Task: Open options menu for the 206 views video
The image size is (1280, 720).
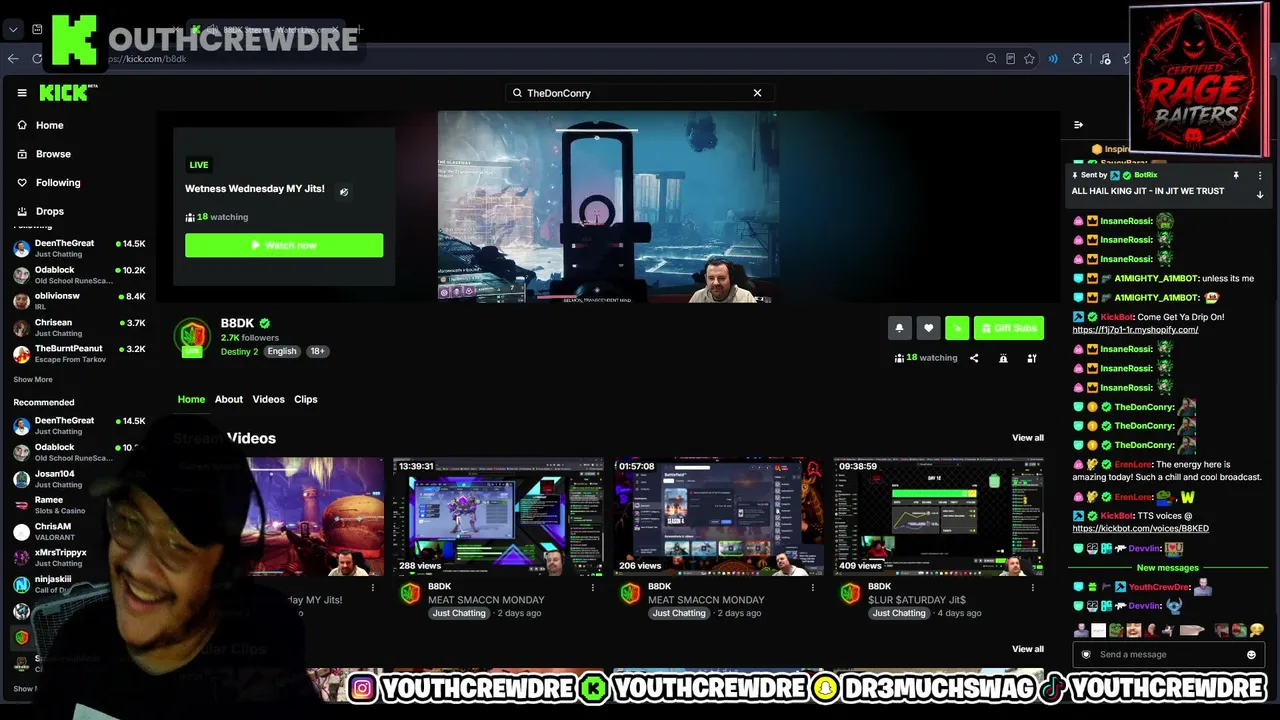Action: tap(813, 588)
